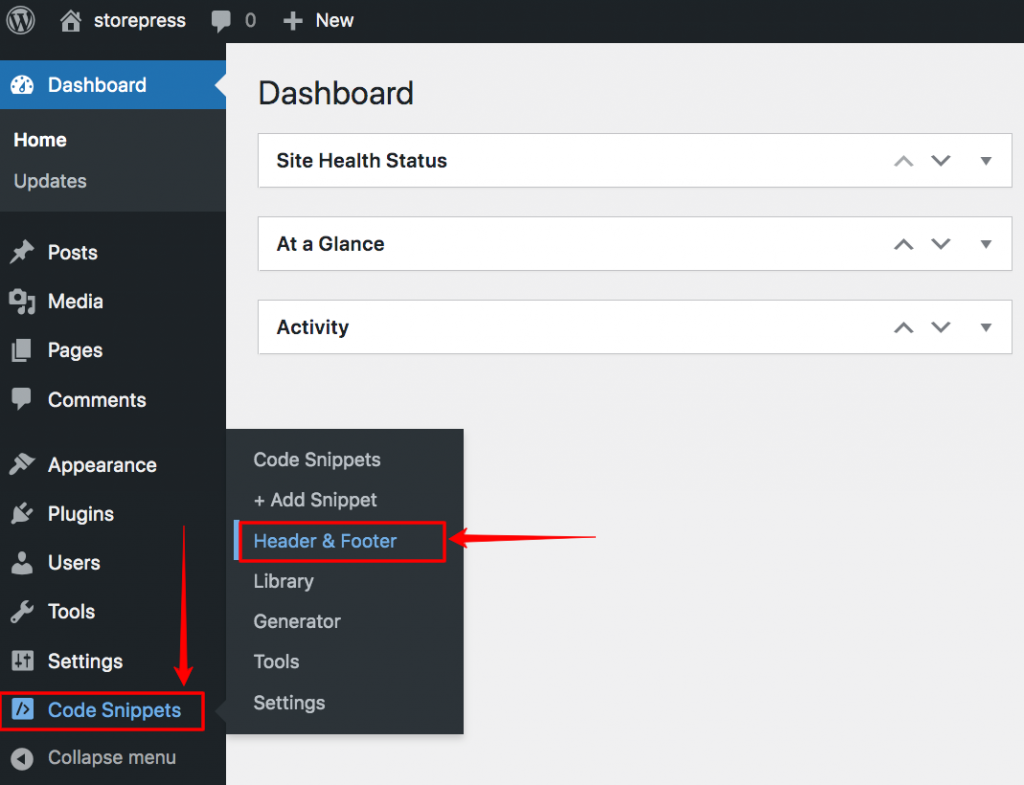Click the WordPress logo icon

[21, 20]
